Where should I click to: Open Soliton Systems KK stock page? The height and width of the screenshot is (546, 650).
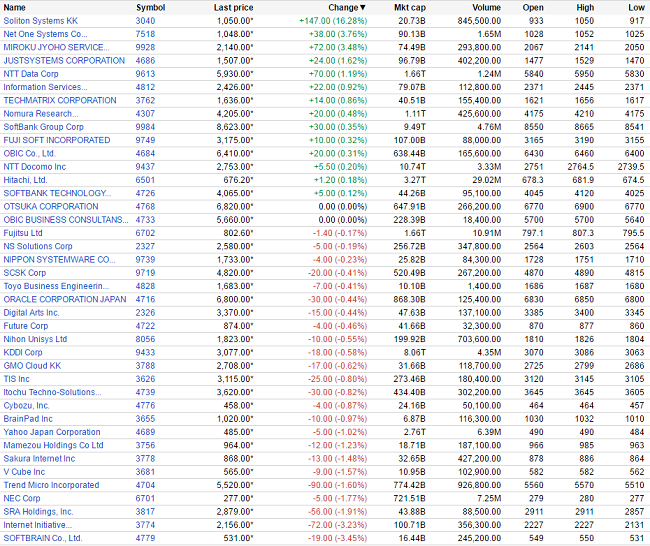41,21
